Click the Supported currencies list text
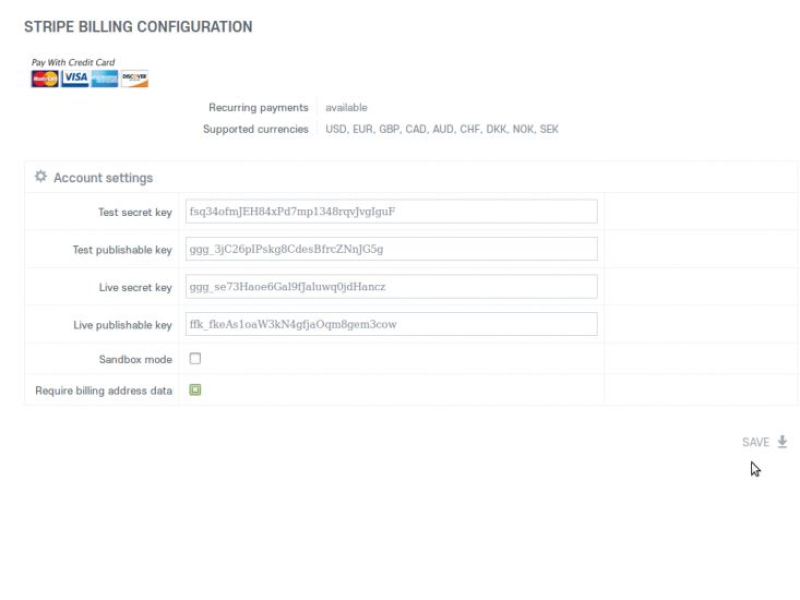800x600 pixels. (442, 129)
